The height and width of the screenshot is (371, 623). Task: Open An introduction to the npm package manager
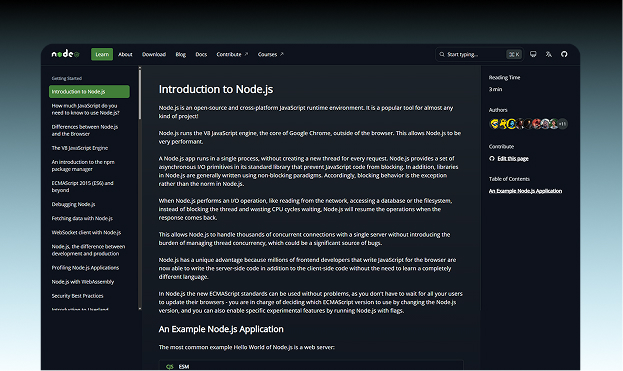click(83, 165)
